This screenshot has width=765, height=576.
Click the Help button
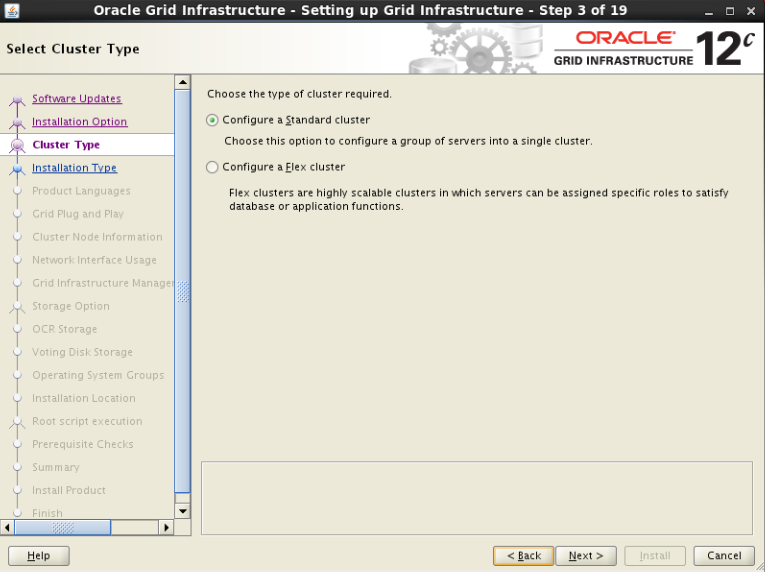tap(39, 556)
